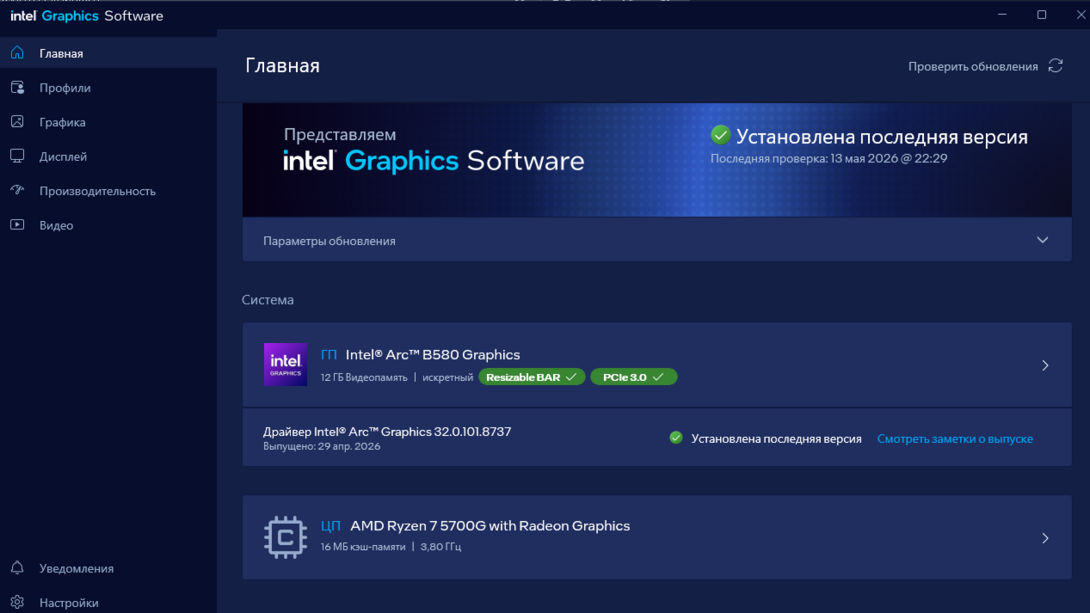Click the Производительность gauge icon
The height and width of the screenshot is (613, 1090).
[x=17, y=190]
